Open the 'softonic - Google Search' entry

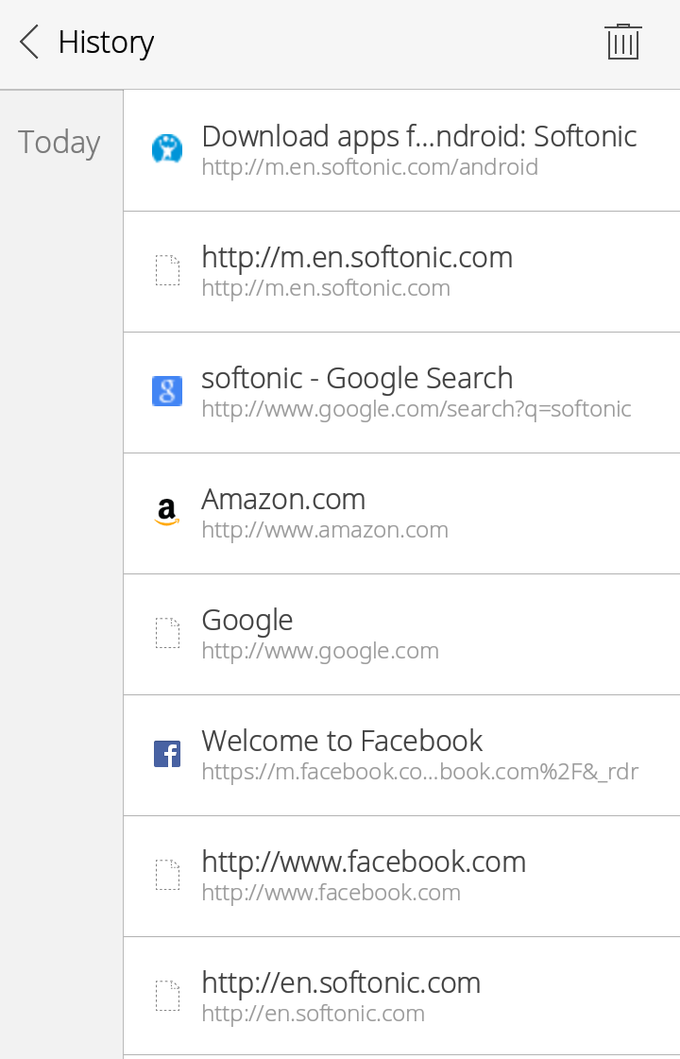[357, 378]
